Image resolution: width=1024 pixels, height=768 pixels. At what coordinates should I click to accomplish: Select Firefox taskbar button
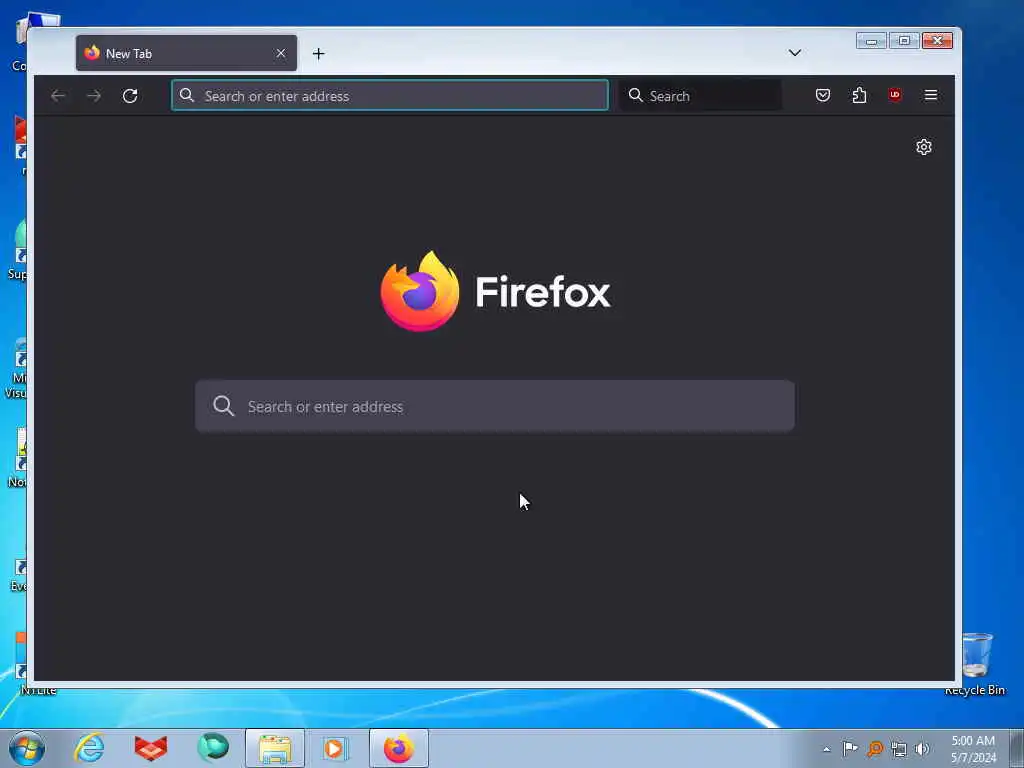398,748
